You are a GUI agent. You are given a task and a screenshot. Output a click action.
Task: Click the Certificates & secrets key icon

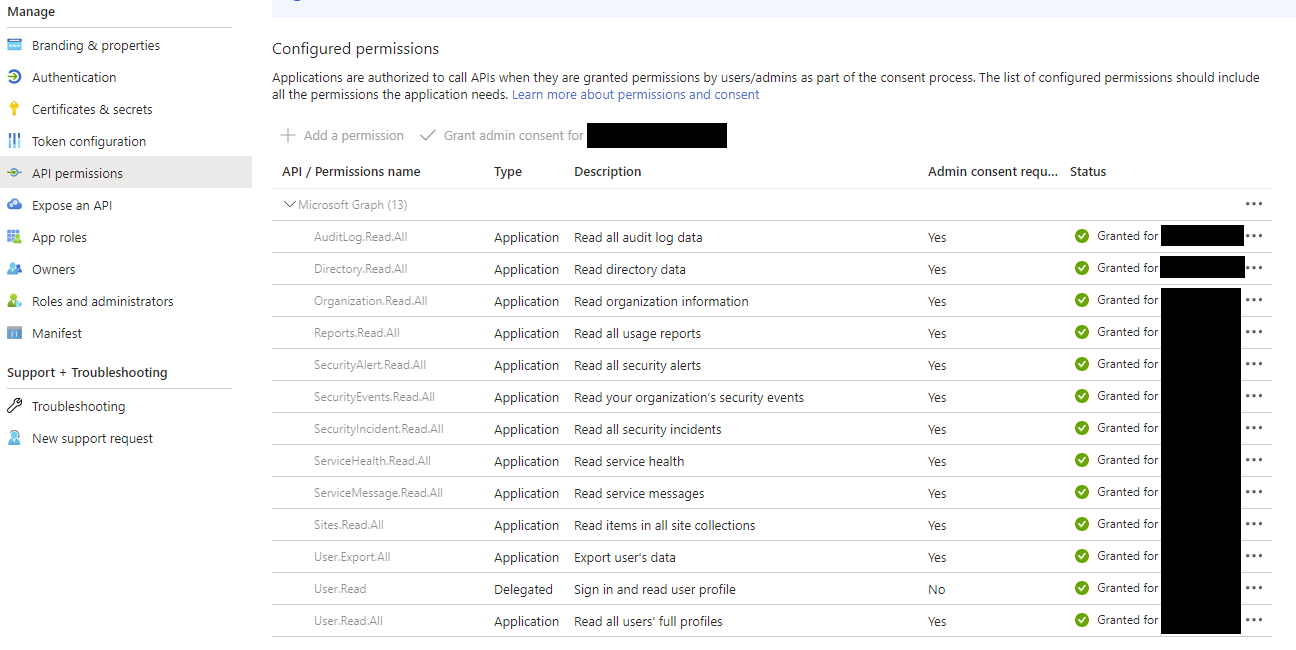[14, 109]
